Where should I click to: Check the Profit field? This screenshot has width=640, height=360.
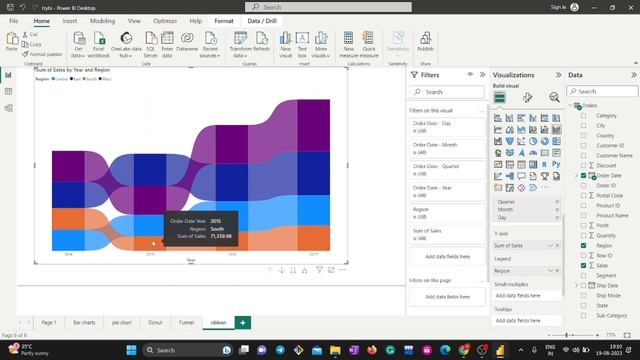(x=584, y=225)
